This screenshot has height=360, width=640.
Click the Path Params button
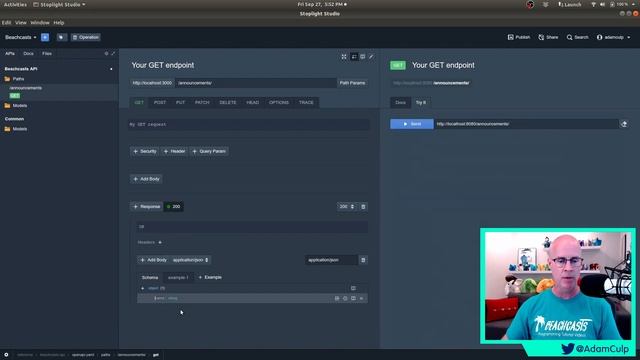pos(352,83)
